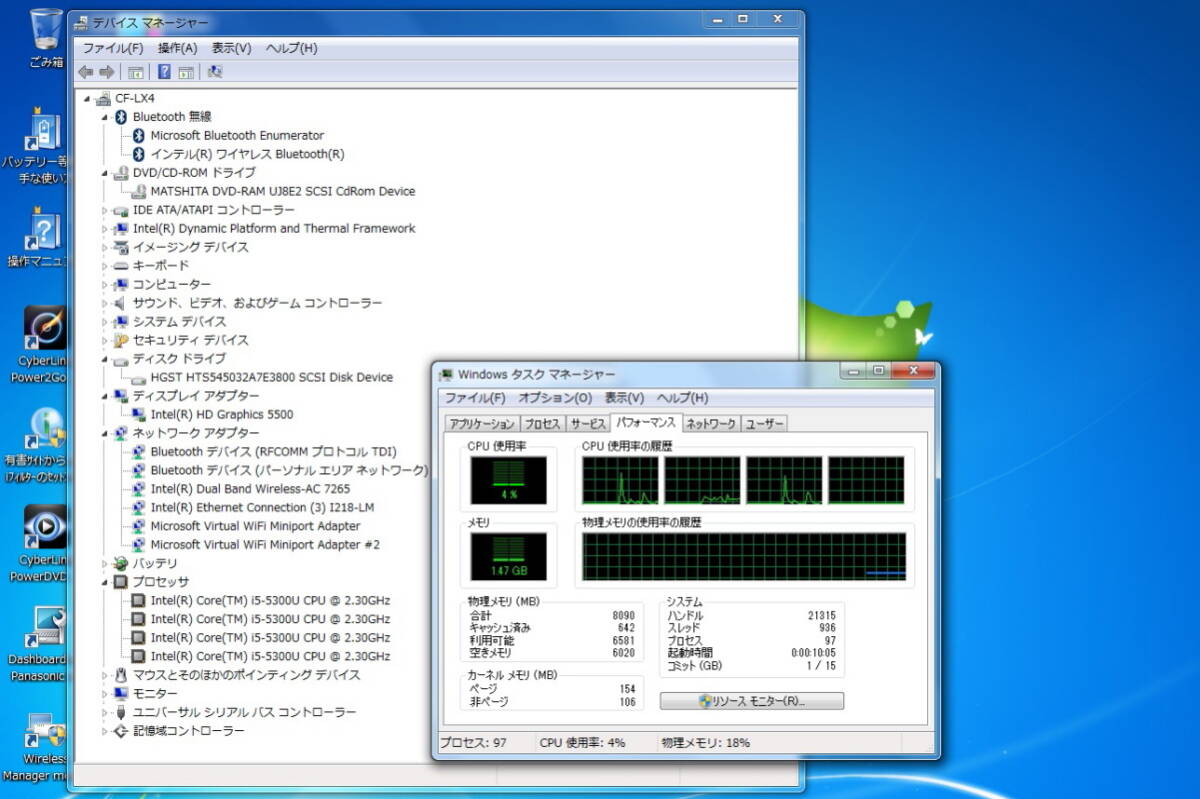The image size is (1200, 799).
Task: Click the Task Manager title bar icon
Action: (x=446, y=374)
